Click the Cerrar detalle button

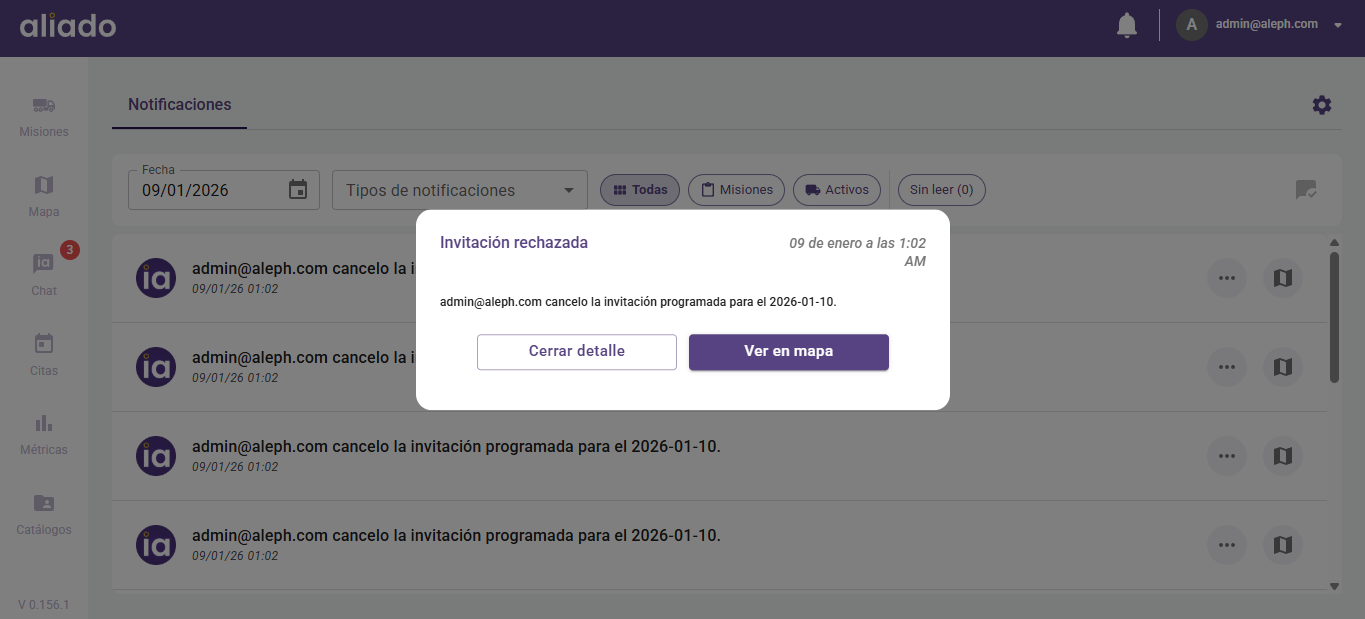click(x=577, y=352)
